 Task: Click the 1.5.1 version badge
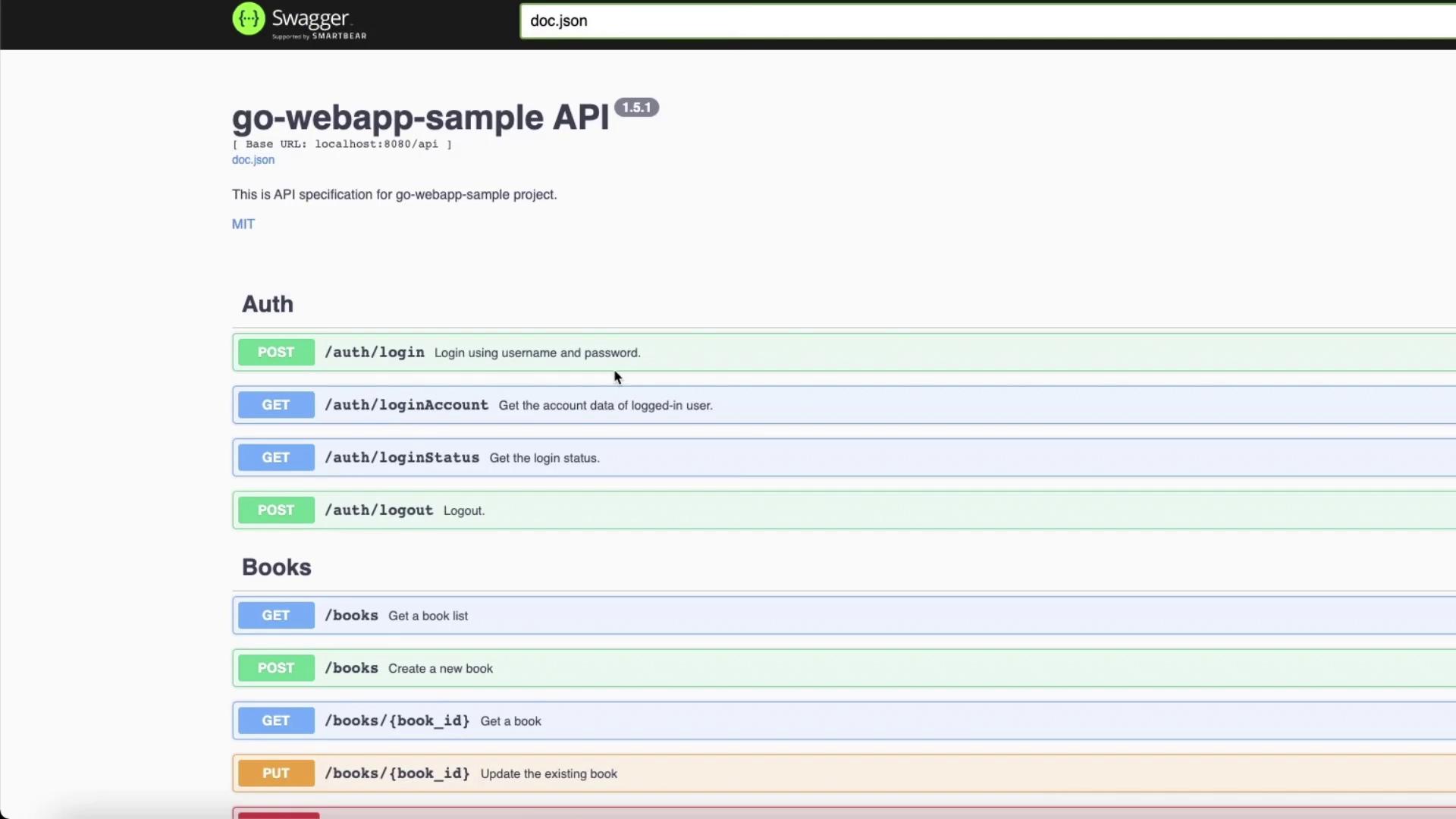point(636,108)
